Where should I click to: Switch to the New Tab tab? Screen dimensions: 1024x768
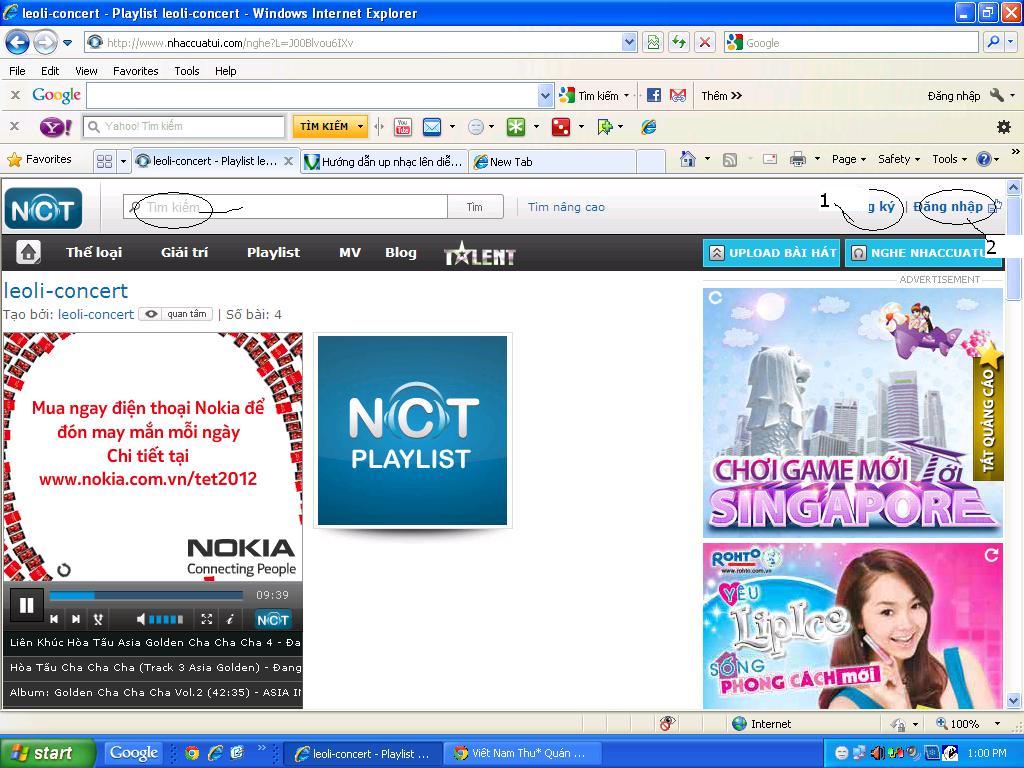tap(552, 161)
